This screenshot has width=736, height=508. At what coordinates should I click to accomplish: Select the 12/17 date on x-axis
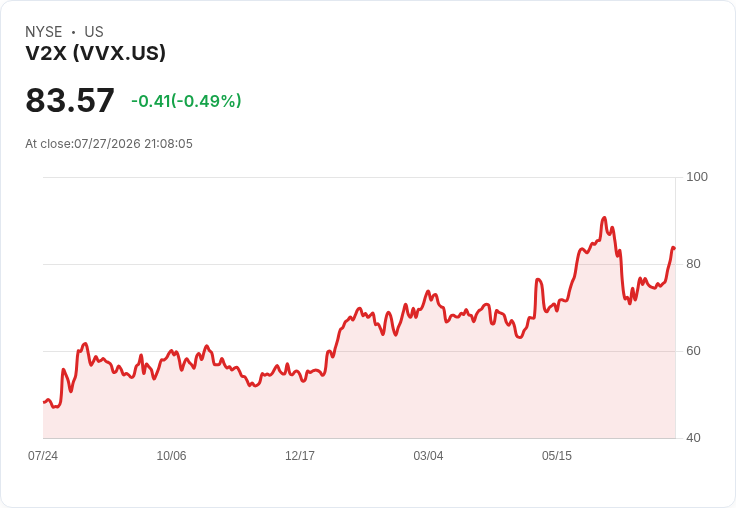[300, 456]
